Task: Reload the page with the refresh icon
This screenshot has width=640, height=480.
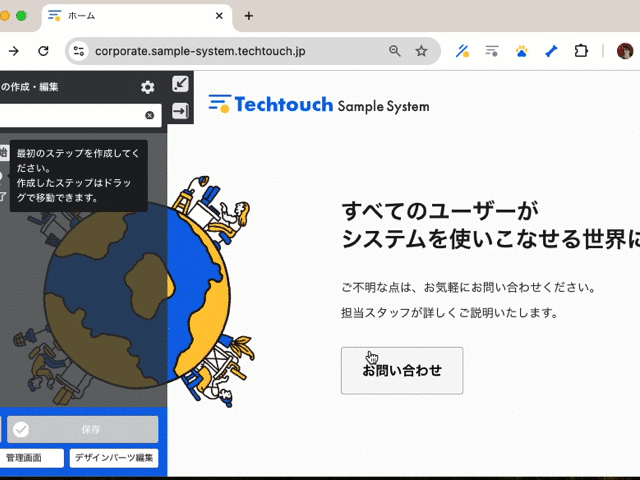Action: coord(43,51)
